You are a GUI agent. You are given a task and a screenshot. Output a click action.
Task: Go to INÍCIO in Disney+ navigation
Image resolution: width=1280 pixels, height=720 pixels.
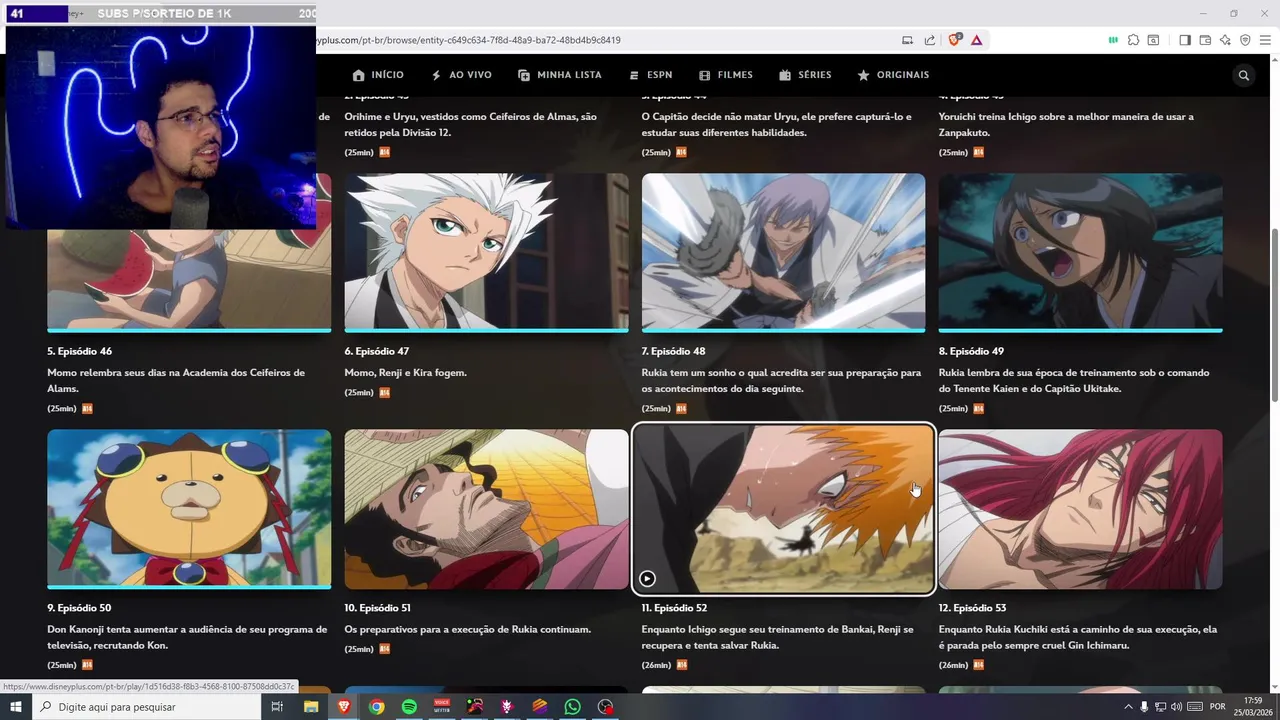tap(378, 75)
